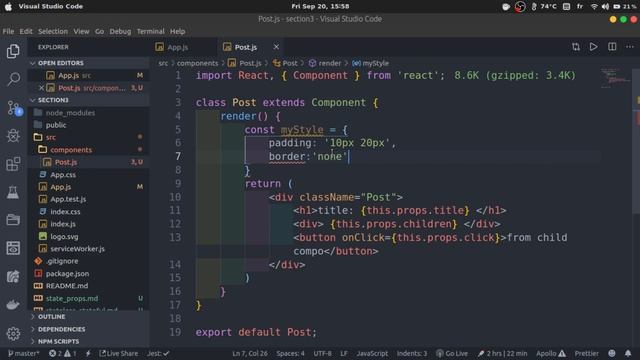Open the Terminal menu
Viewport: 640px width, 360px height.
[x=151, y=31]
